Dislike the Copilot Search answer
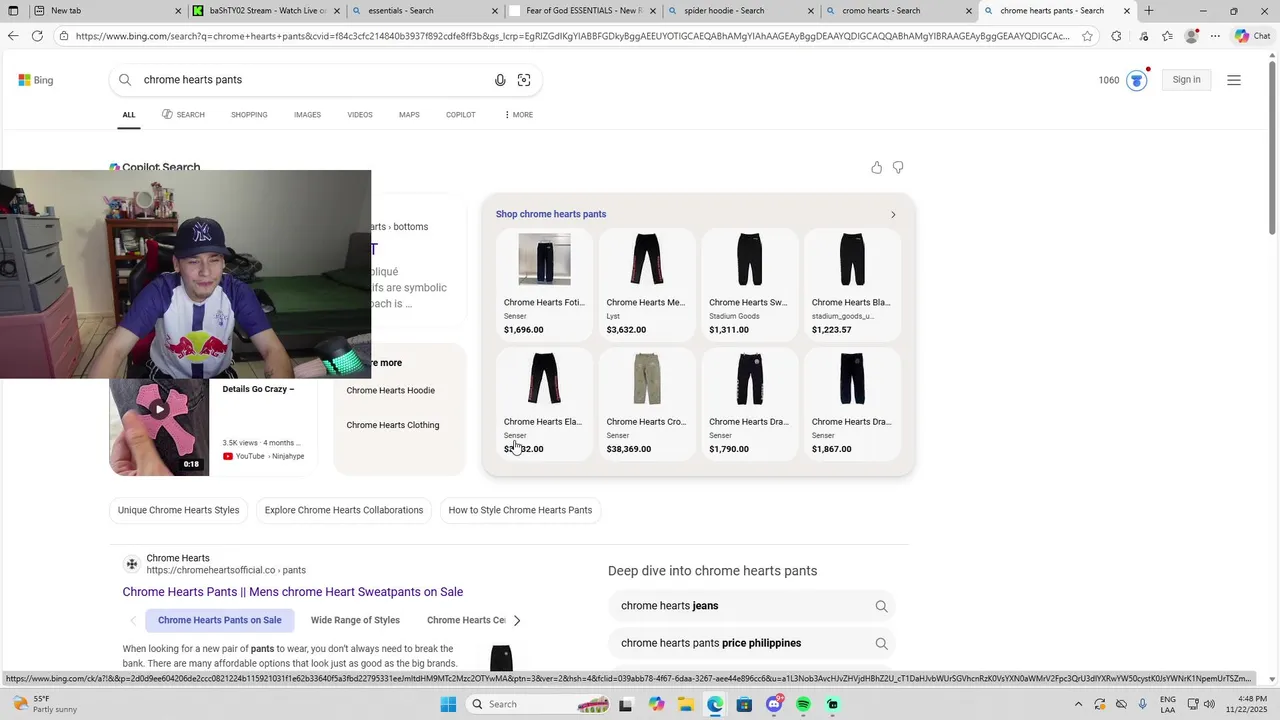The width and height of the screenshot is (1280, 720). 898,167
